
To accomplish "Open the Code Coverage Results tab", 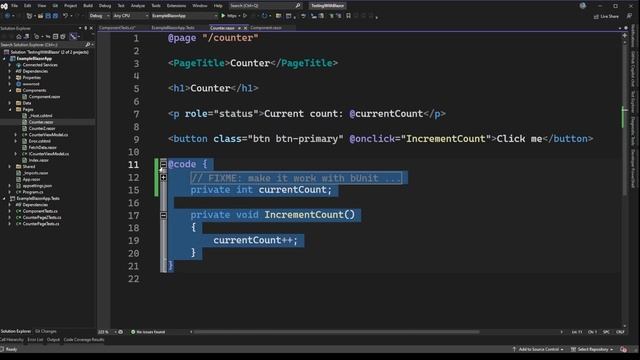I will [x=84, y=340].
